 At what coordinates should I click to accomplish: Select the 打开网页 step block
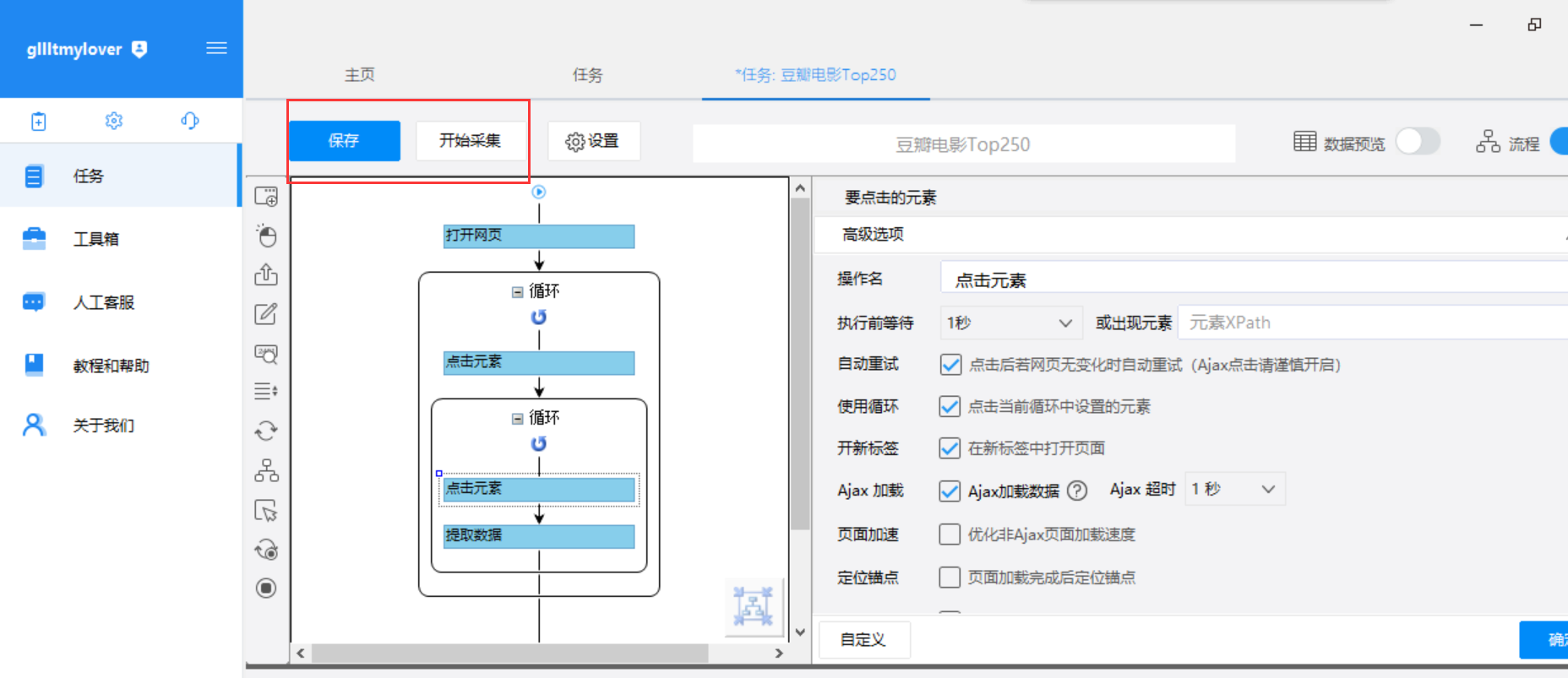539,236
